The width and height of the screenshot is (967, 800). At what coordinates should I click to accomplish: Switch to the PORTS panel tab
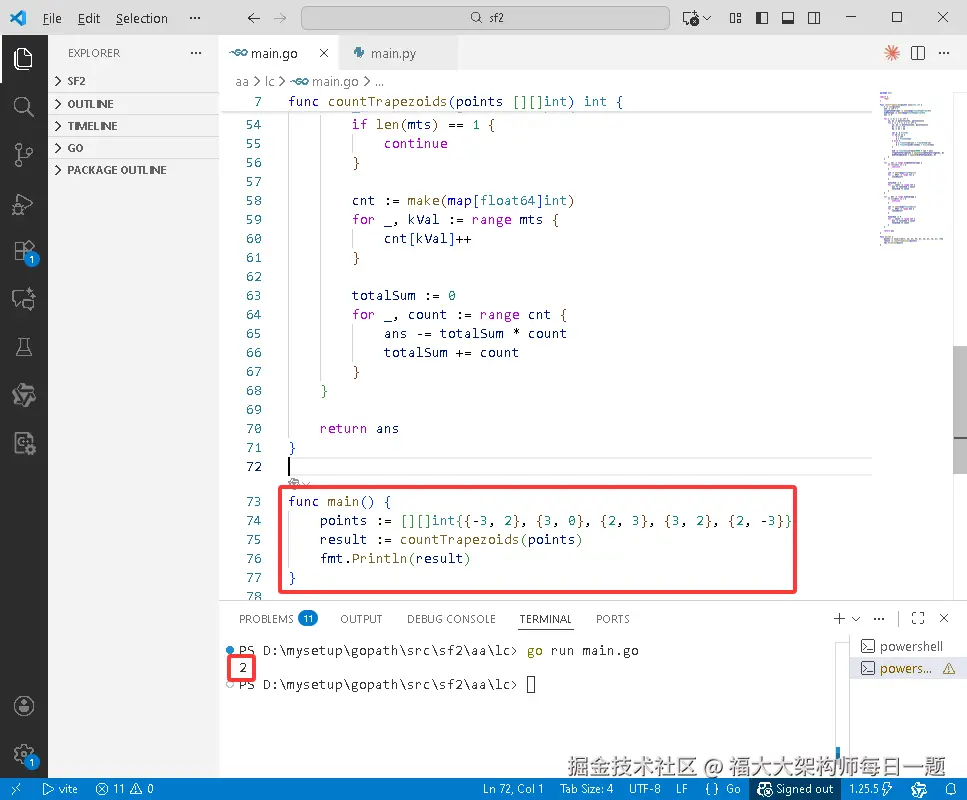click(612, 619)
